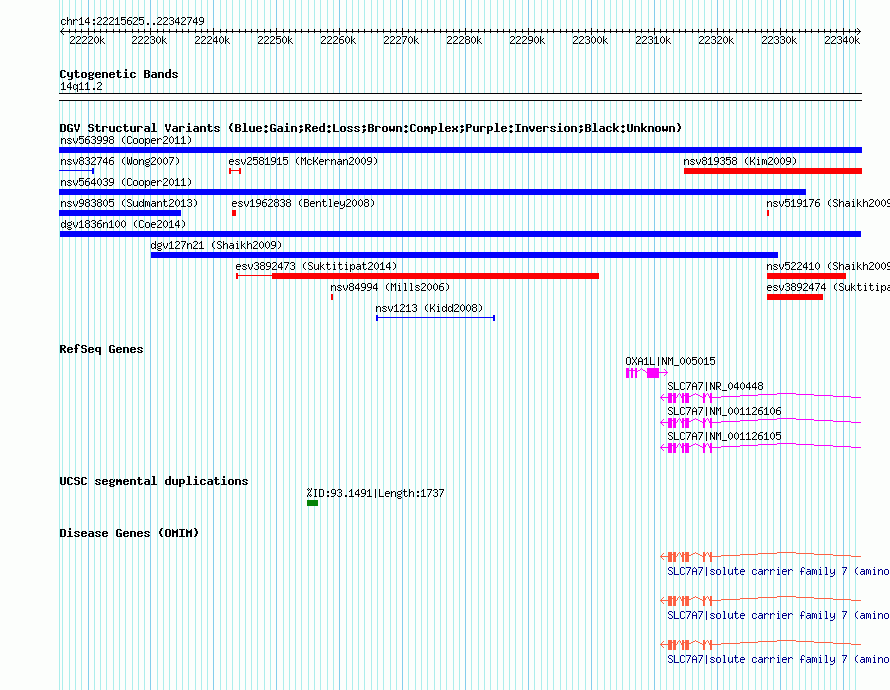Click the first OMIM SLC7A7 orange gene glyph
The width and height of the screenshot is (890, 690).
point(761,556)
